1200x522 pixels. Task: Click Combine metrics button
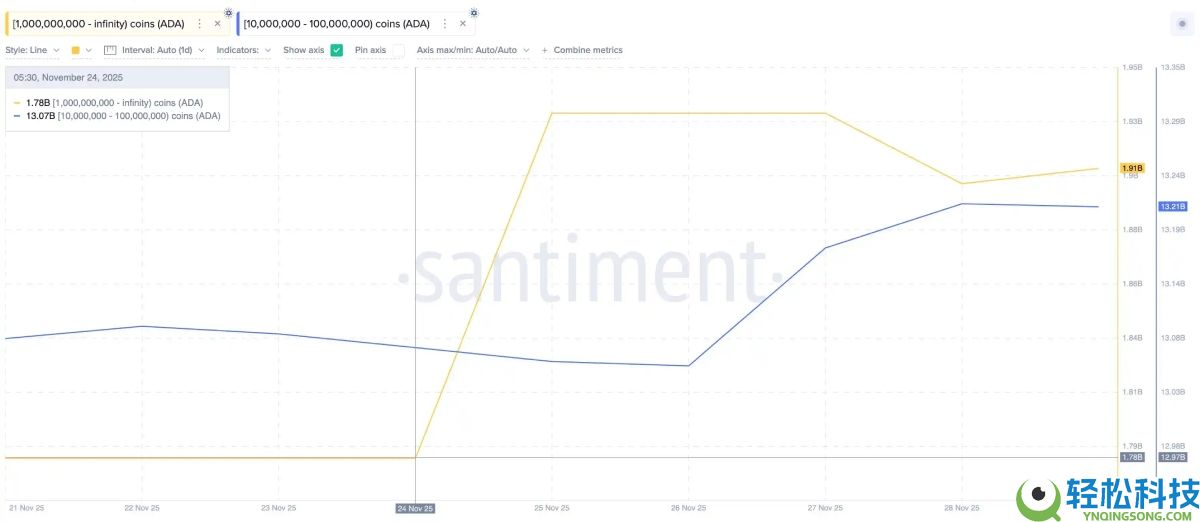point(587,50)
